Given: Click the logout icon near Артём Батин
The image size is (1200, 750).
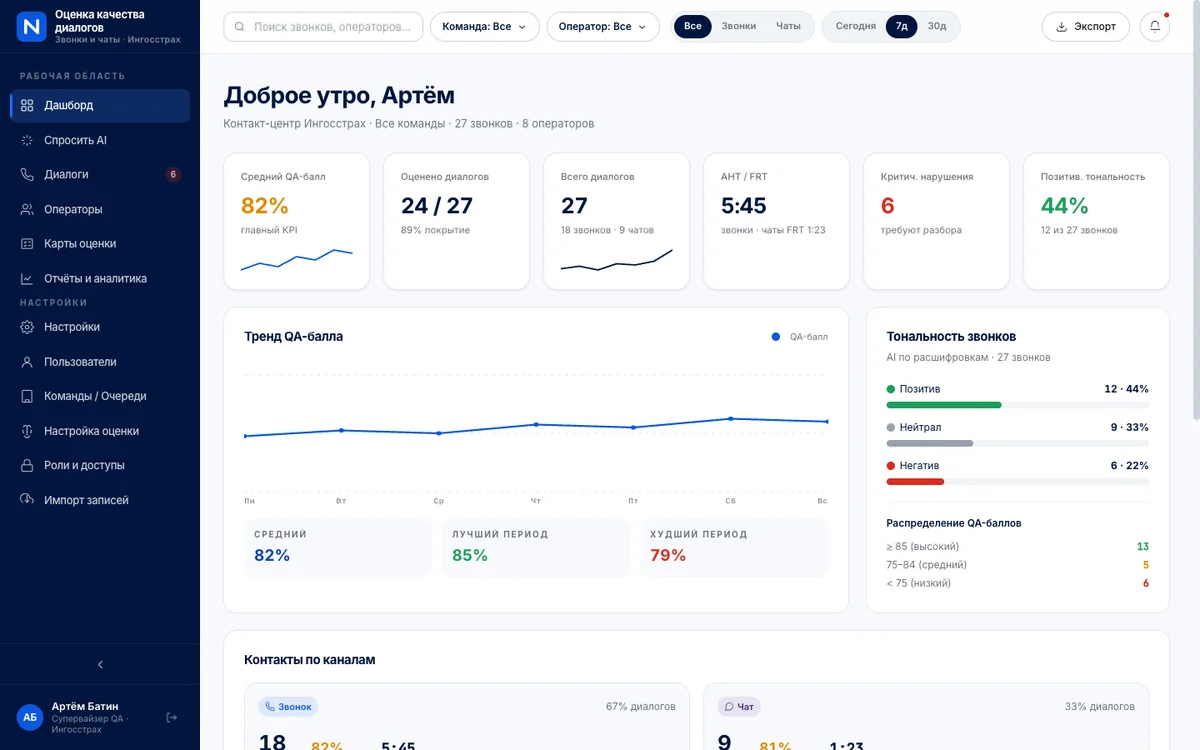Looking at the screenshot, I should click(x=172, y=717).
